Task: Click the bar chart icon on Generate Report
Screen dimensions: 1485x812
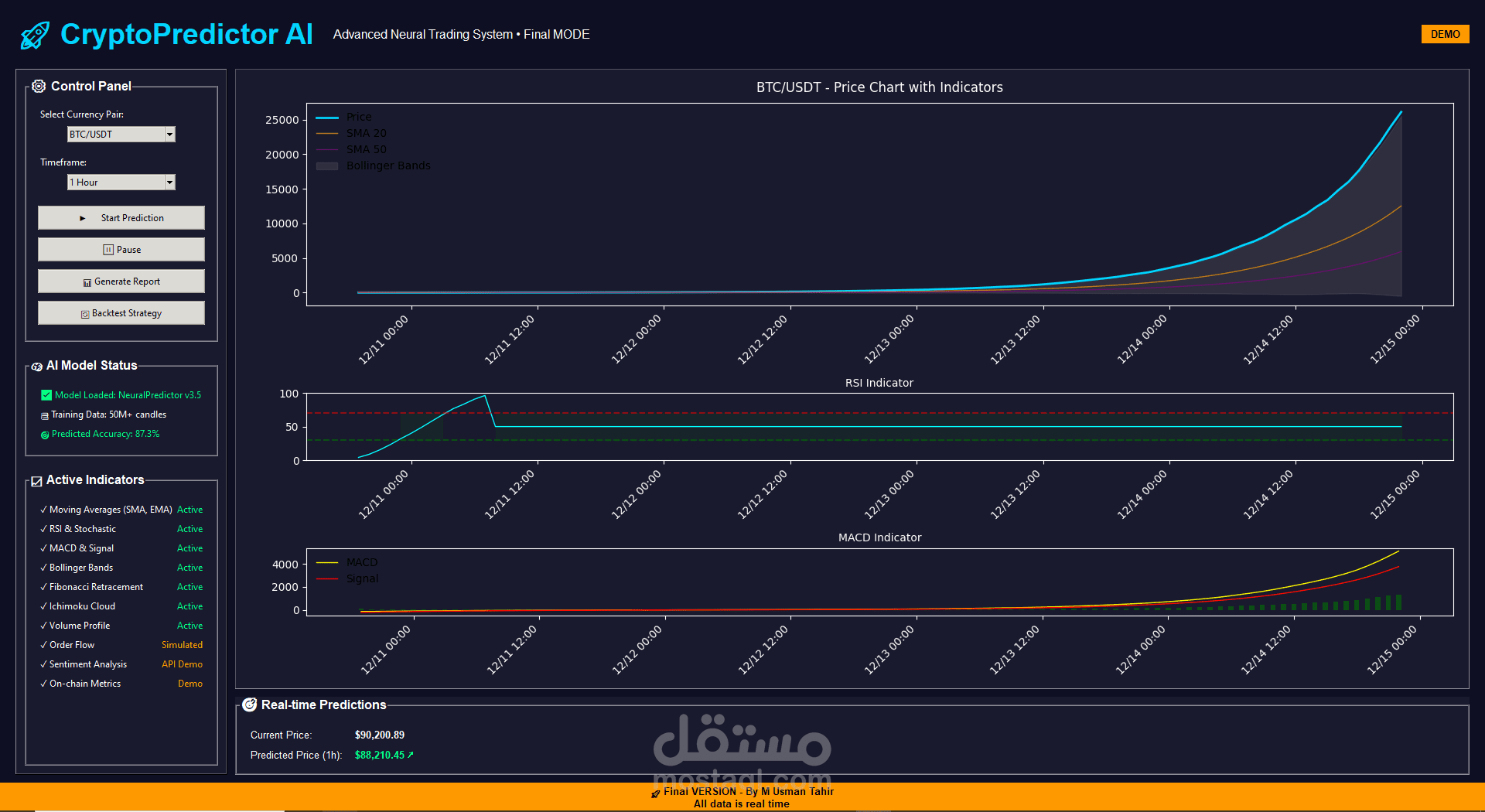Action: tap(87, 281)
